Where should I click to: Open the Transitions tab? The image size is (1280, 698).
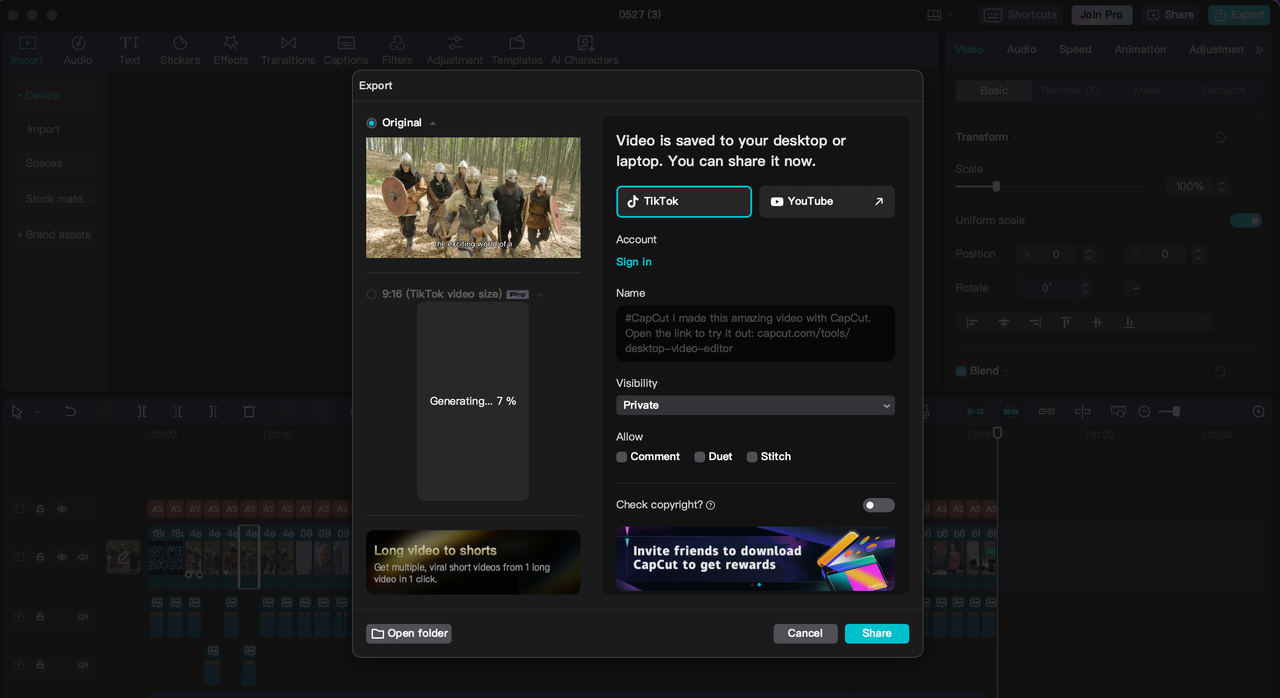[288, 50]
